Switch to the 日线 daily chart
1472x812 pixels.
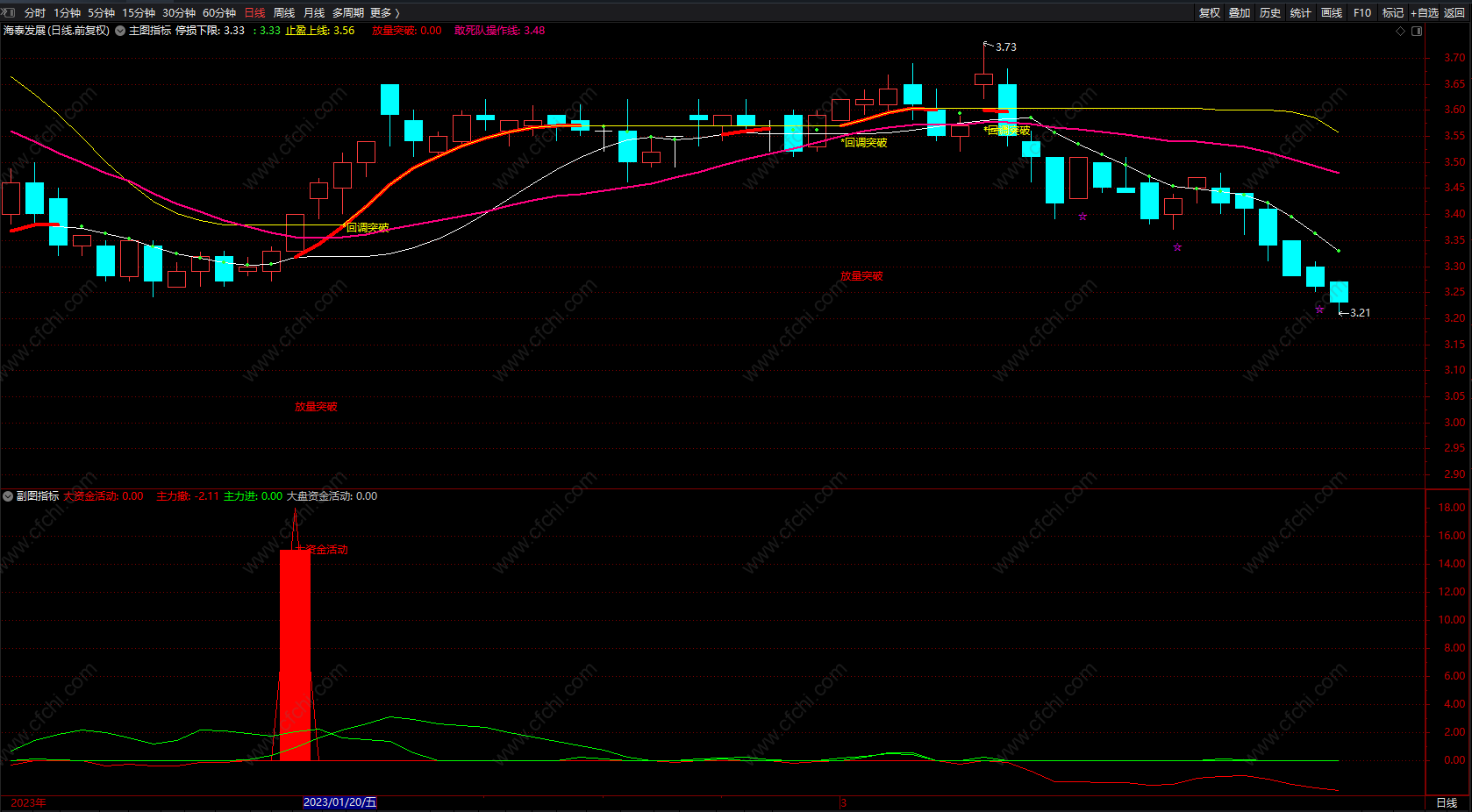(254, 13)
